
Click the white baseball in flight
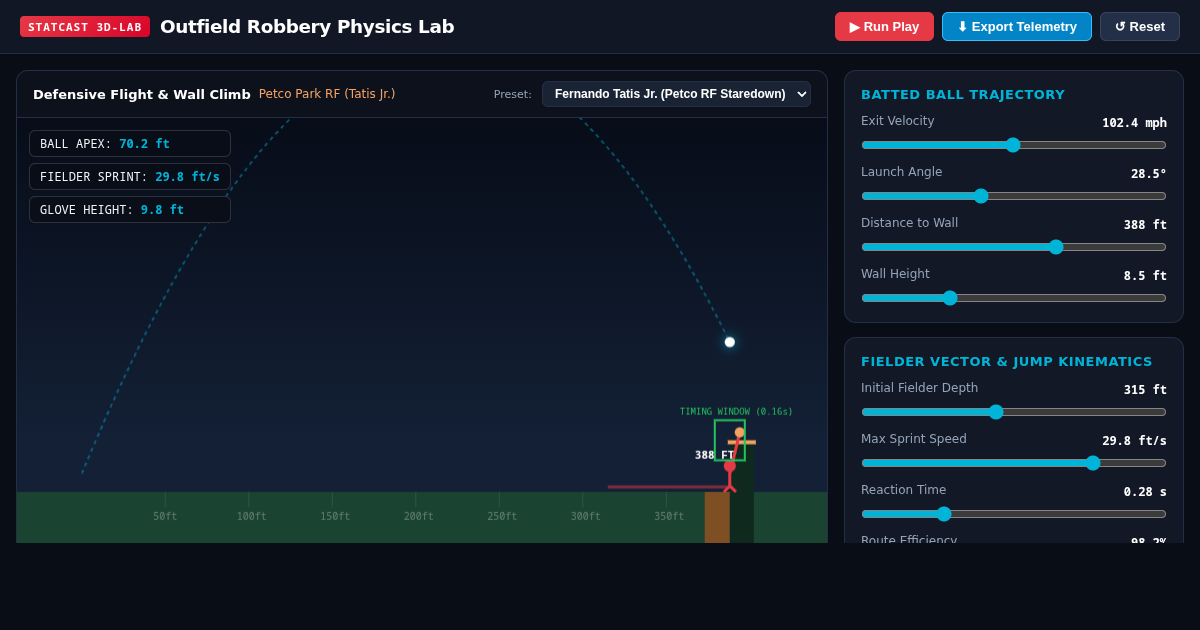730,342
